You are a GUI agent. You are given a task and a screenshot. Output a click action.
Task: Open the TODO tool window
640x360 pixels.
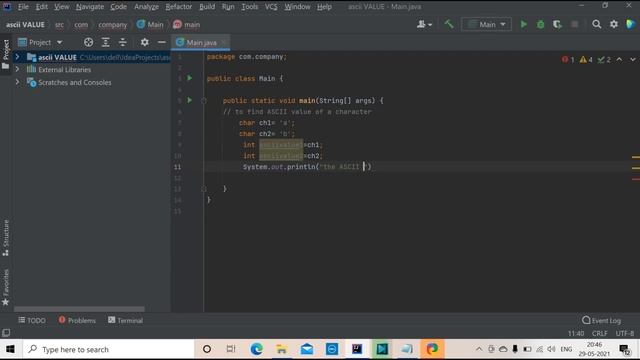coord(32,320)
